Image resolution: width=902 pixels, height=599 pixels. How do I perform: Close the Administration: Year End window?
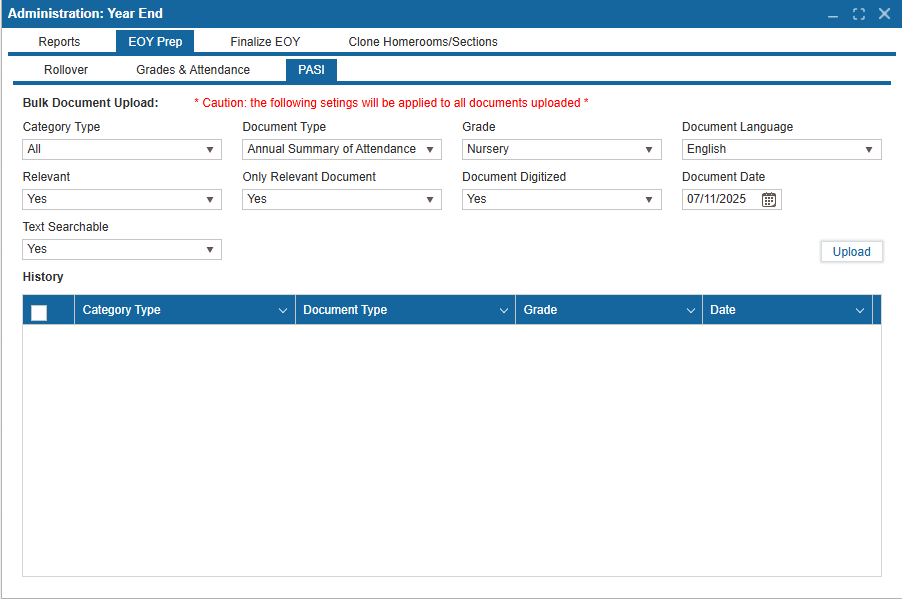tap(884, 14)
